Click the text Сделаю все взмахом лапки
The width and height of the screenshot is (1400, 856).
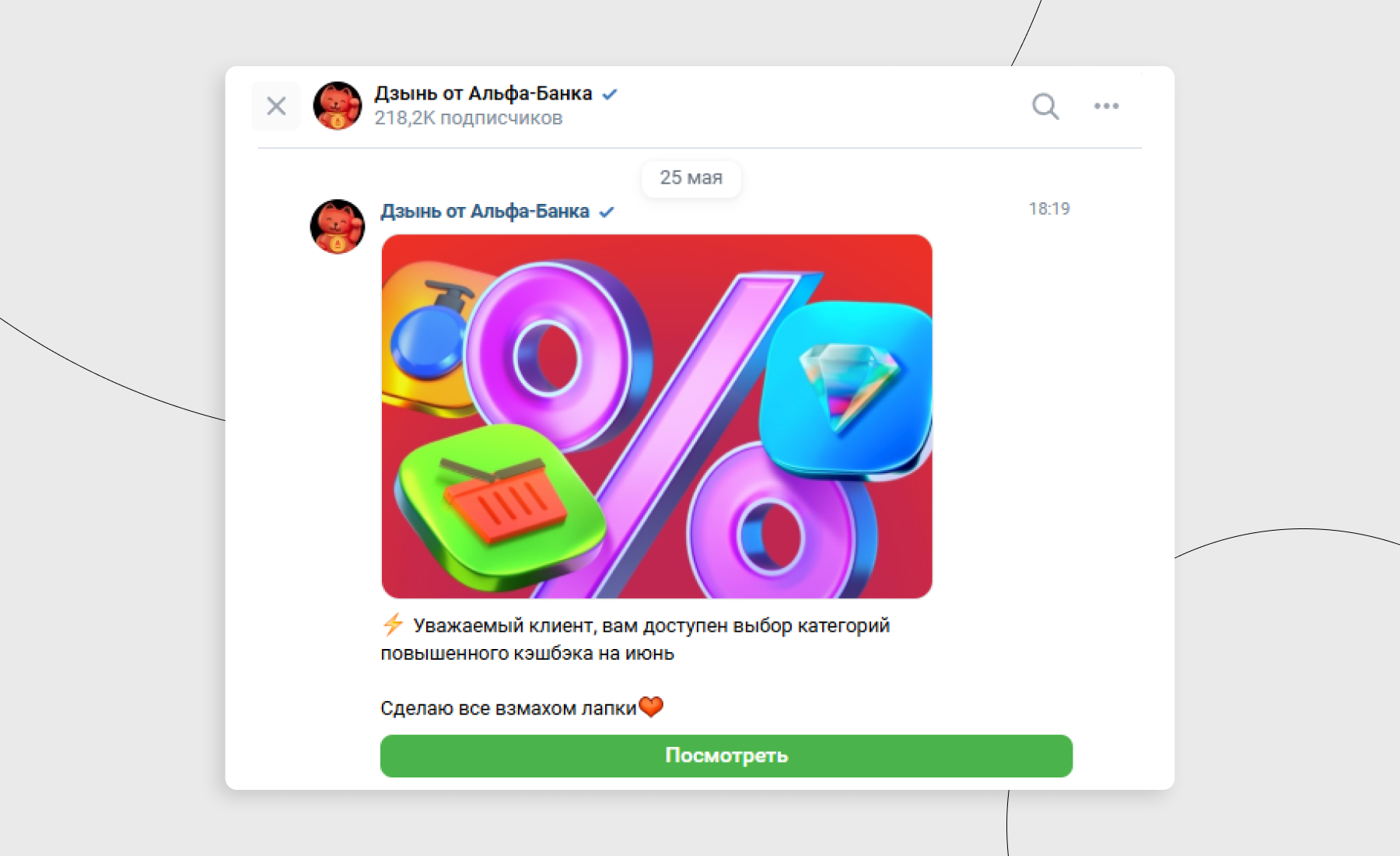click(x=509, y=708)
